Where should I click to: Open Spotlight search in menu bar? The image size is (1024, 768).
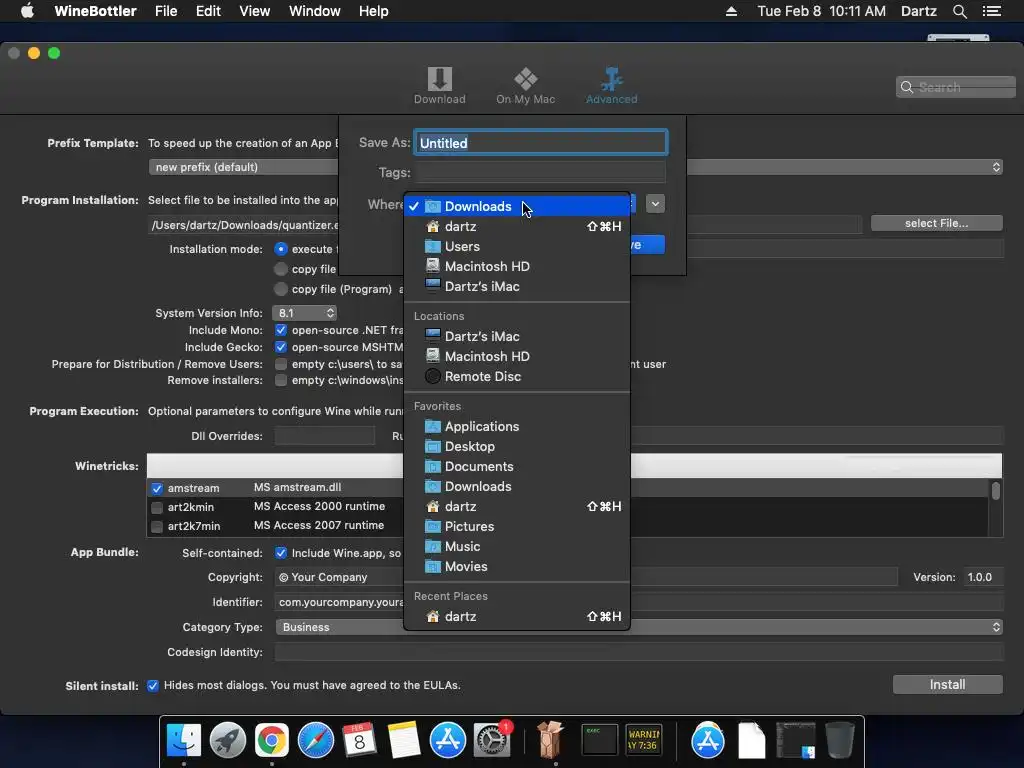[x=959, y=11]
